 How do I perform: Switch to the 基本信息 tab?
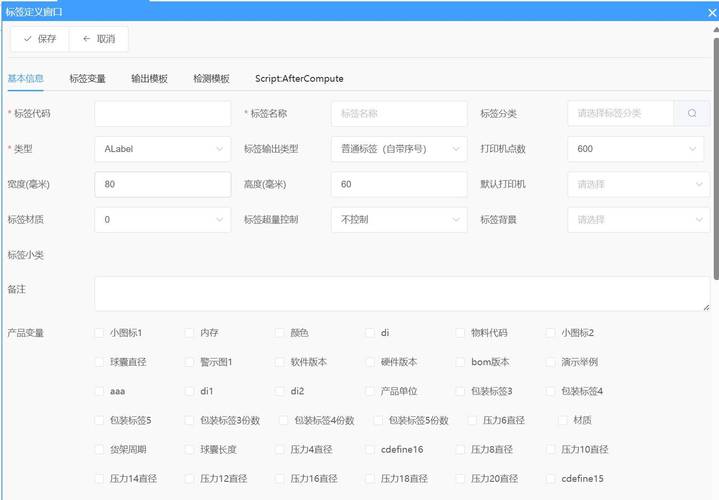click(x=26, y=78)
